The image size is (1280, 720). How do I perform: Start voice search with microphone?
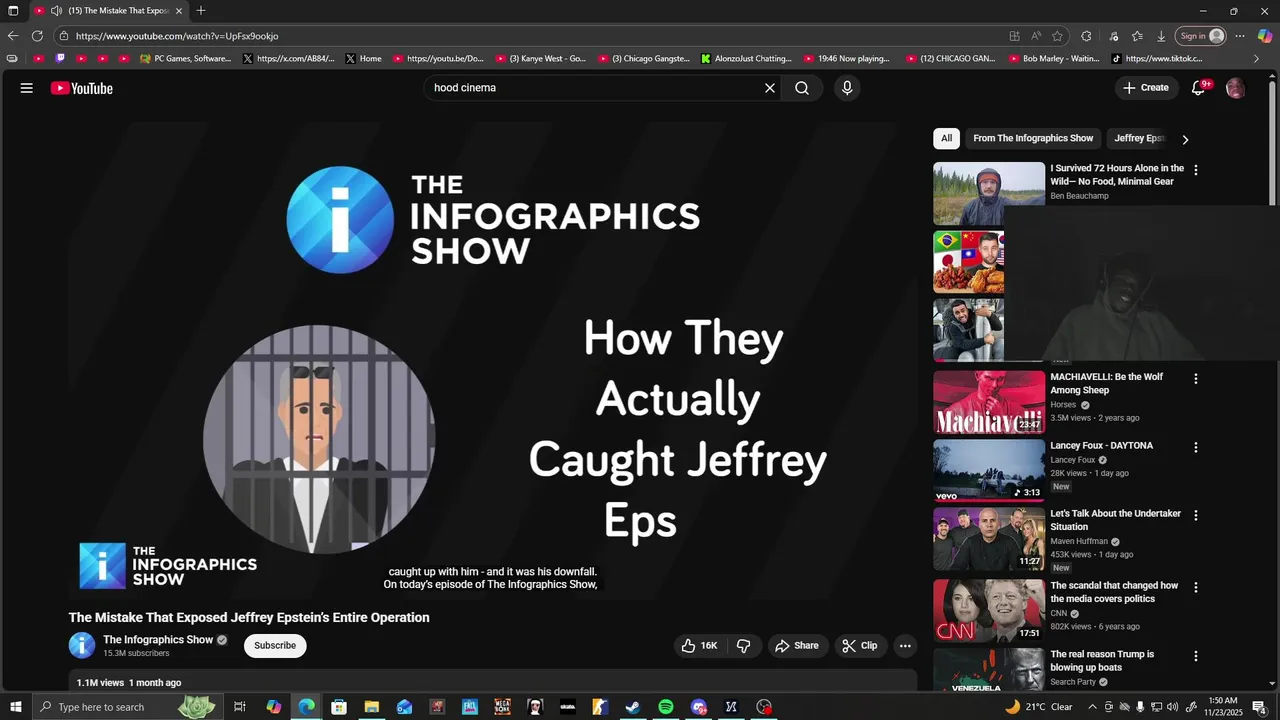[x=847, y=88]
